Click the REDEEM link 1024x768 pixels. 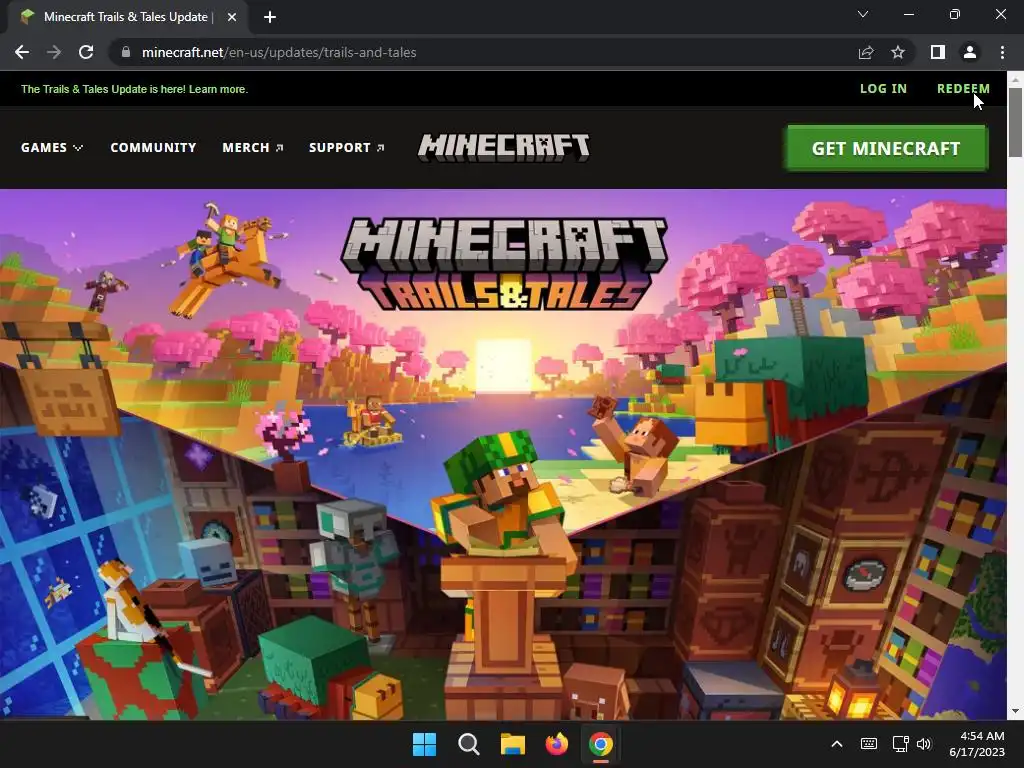(x=963, y=88)
